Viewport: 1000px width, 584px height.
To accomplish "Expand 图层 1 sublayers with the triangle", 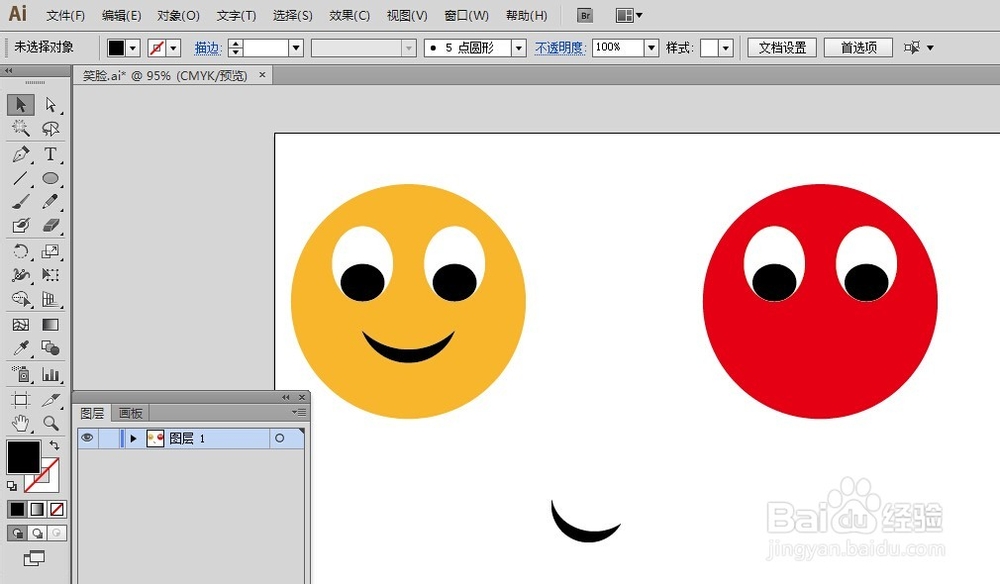I will tap(133, 438).
